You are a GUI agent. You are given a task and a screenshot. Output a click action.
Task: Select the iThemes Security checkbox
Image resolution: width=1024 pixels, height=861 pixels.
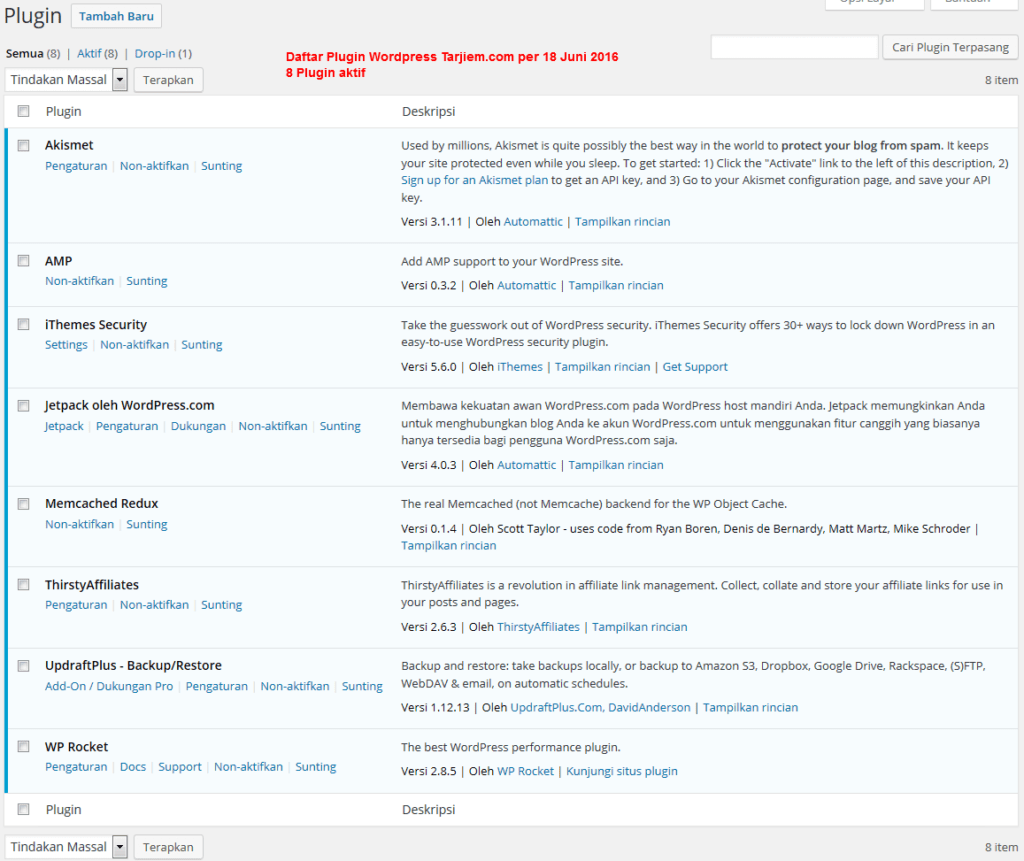[x=24, y=325]
